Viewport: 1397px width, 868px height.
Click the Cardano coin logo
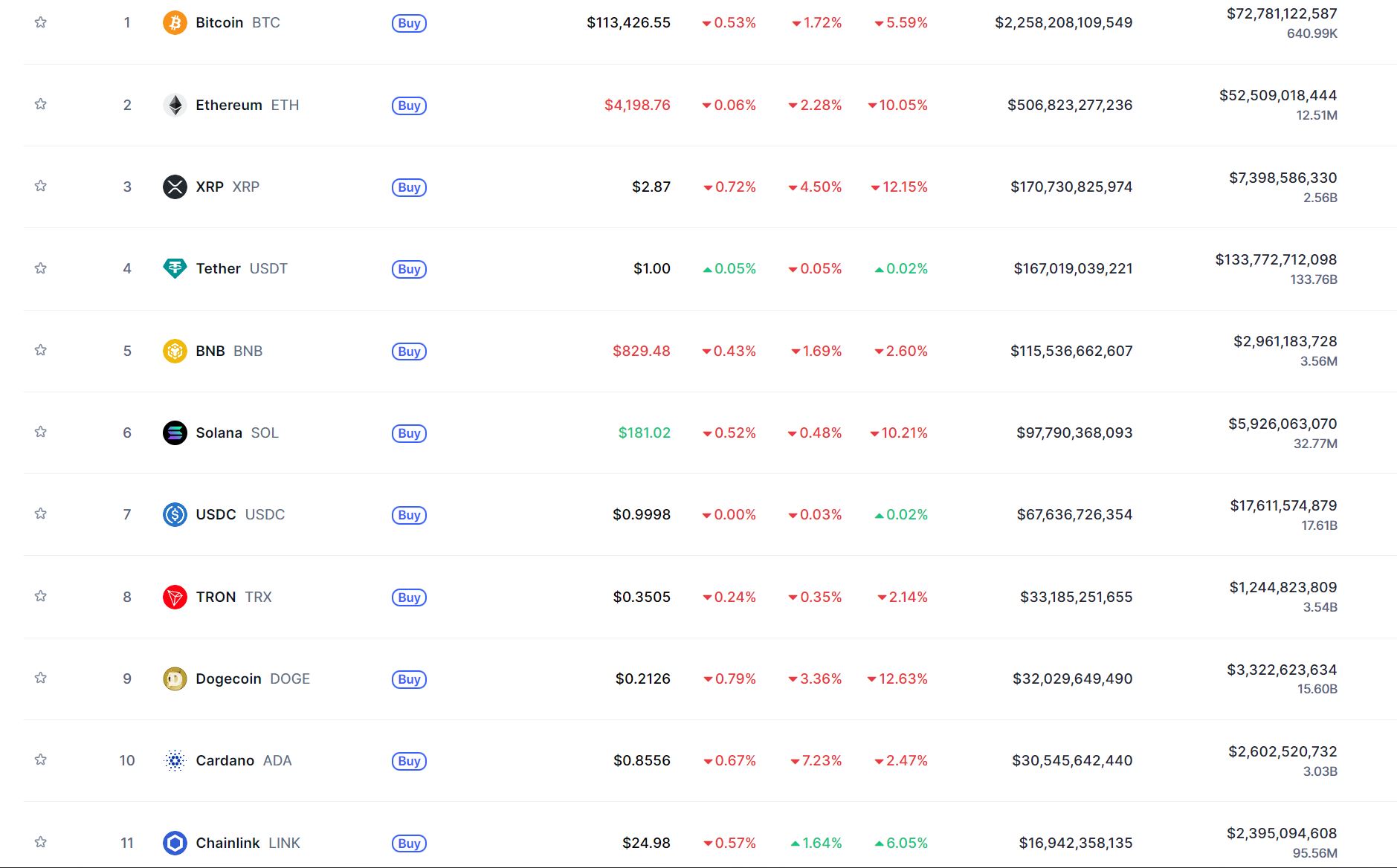coord(175,760)
